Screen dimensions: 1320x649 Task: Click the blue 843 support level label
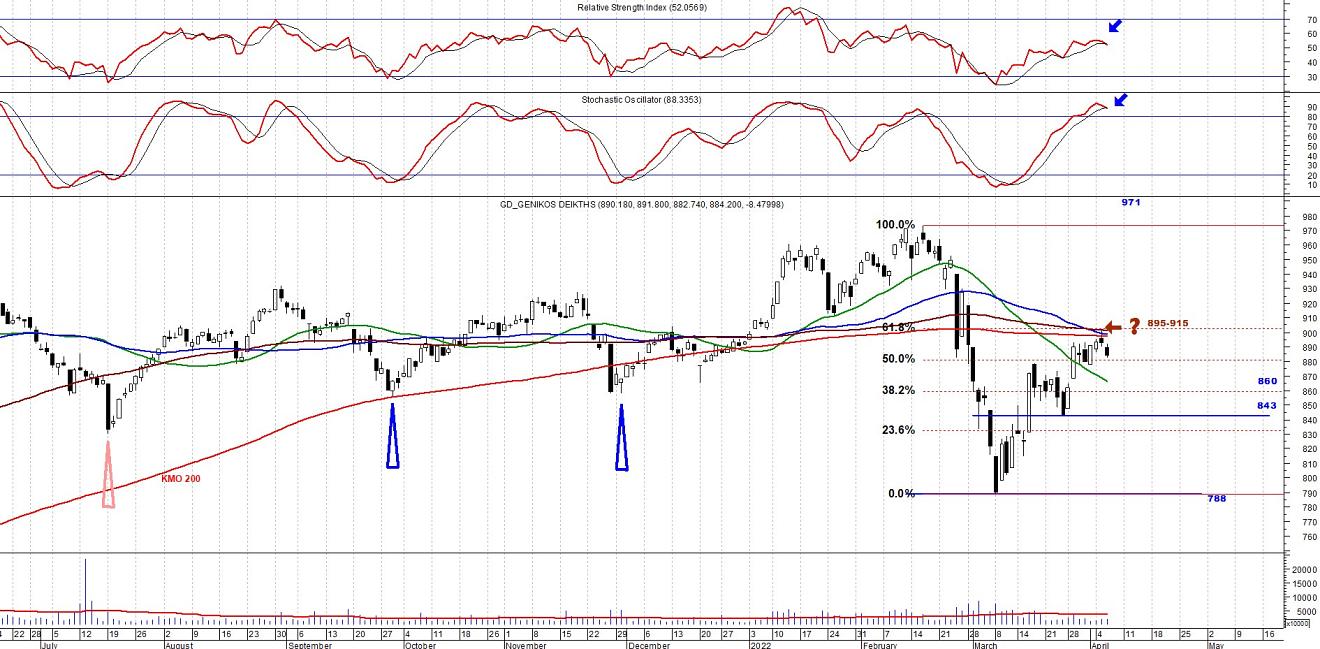click(1268, 405)
